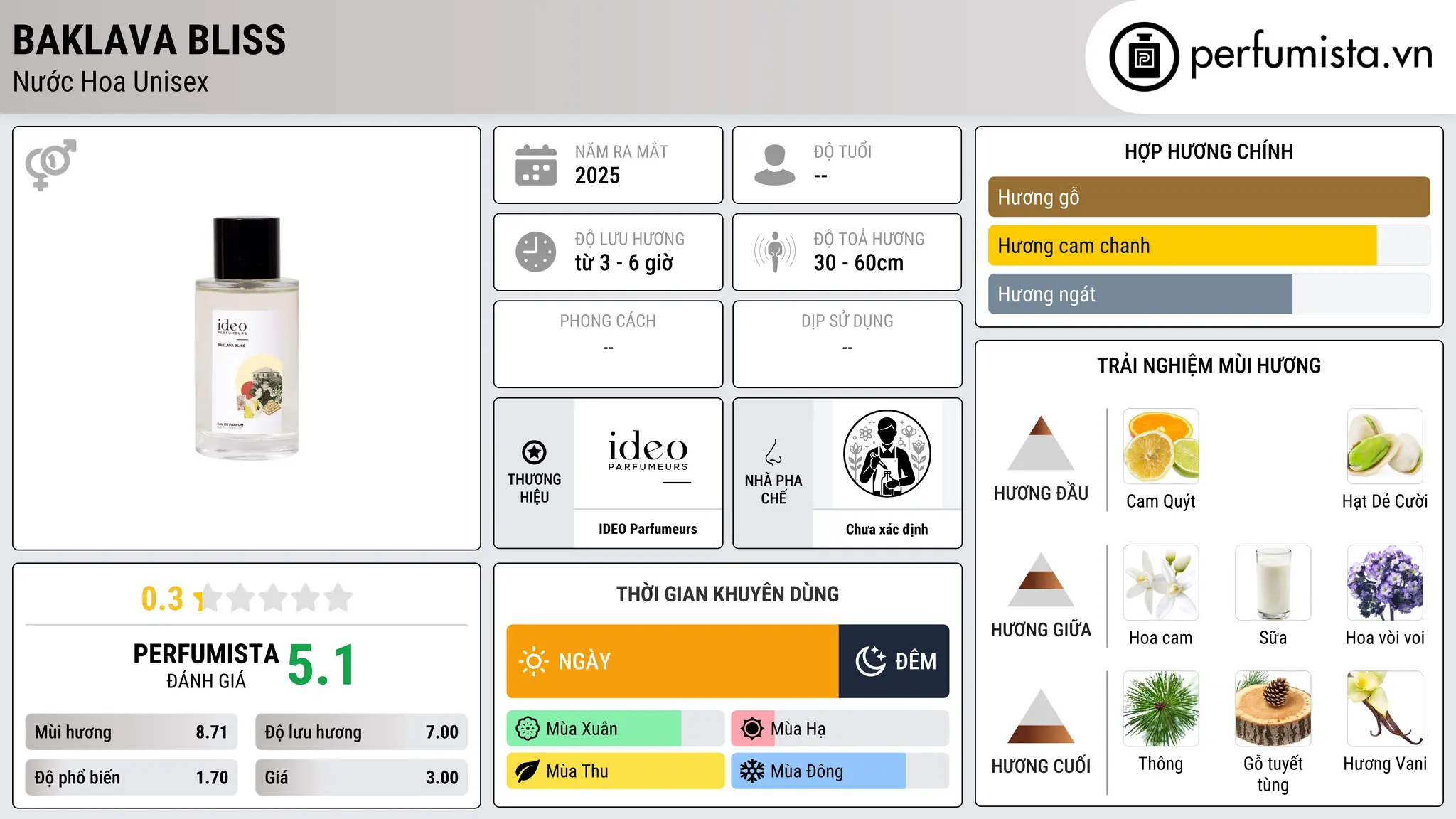The image size is (1456, 819).
Task: Click the Nước Hoa Unisex subtitle
Action: [x=111, y=82]
